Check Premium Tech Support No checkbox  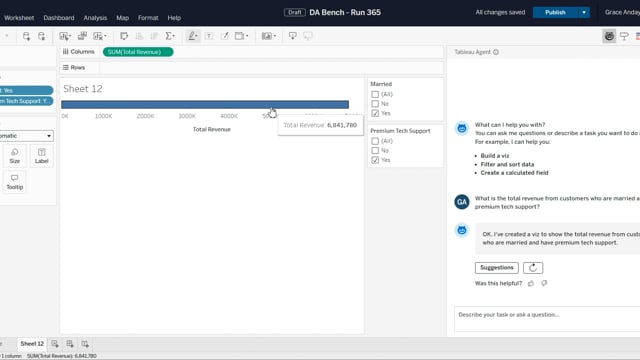tap(375, 151)
